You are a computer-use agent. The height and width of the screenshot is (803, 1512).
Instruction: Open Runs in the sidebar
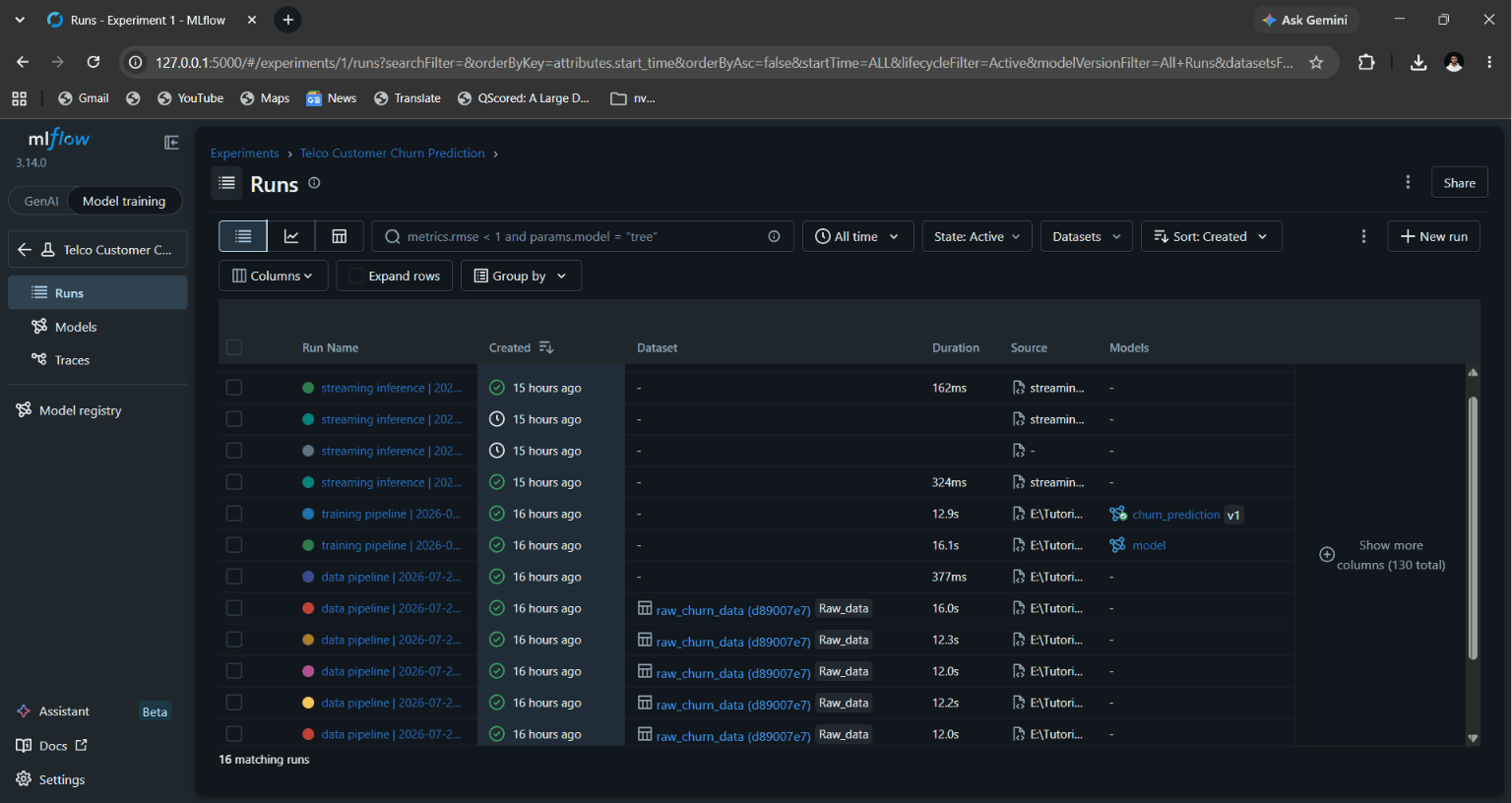[x=97, y=292]
